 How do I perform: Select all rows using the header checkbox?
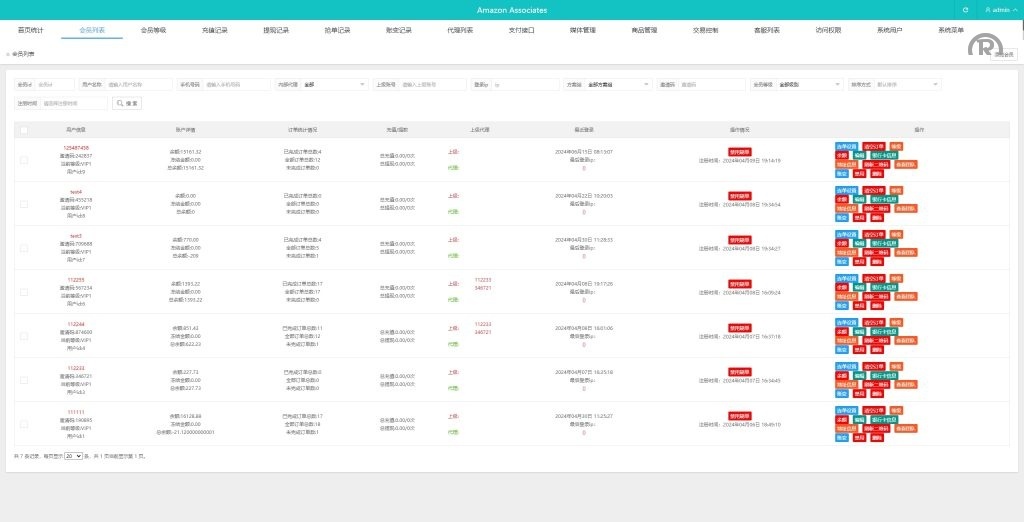(23, 130)
